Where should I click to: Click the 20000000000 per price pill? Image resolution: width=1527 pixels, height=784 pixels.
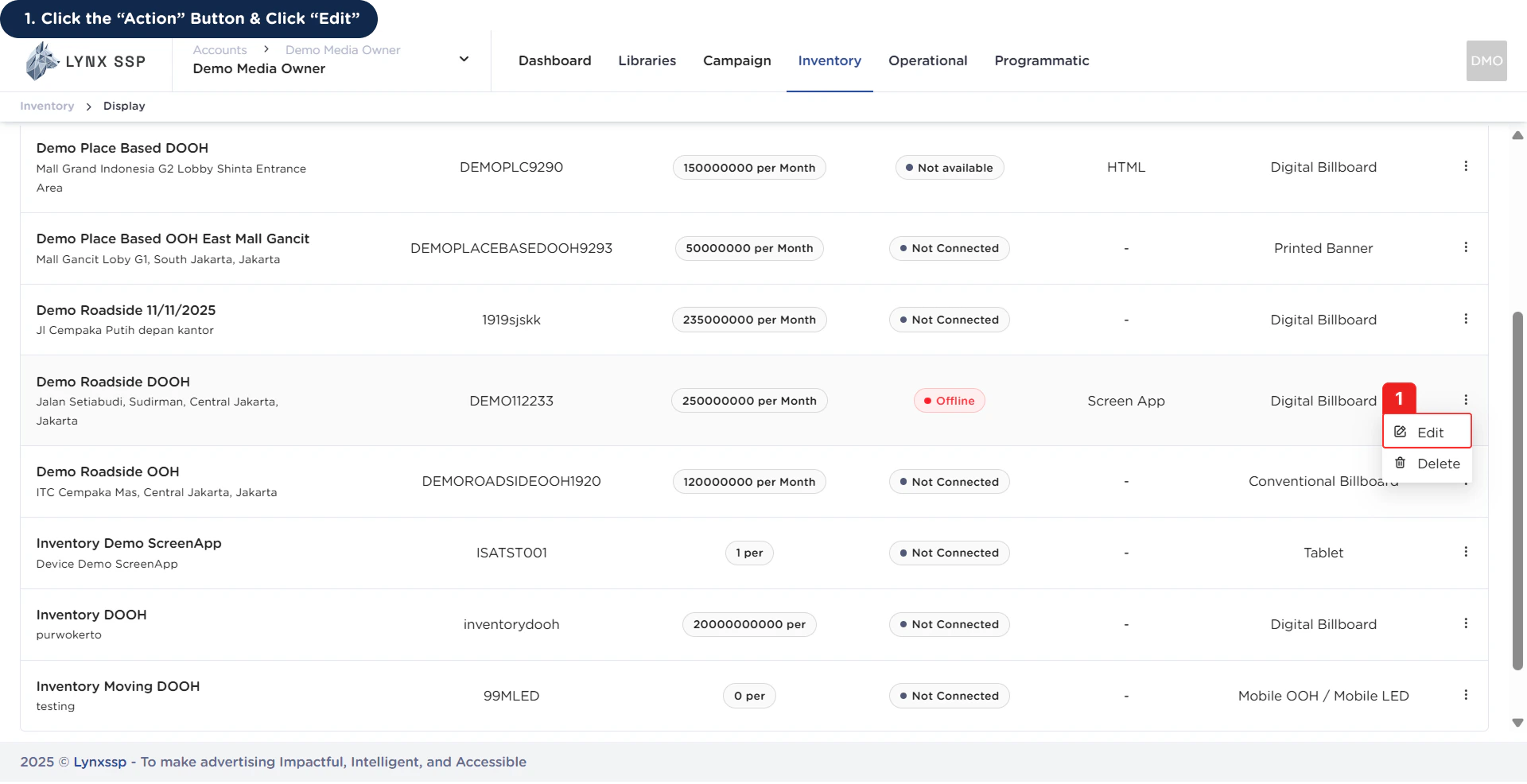(x=749, y=624)
